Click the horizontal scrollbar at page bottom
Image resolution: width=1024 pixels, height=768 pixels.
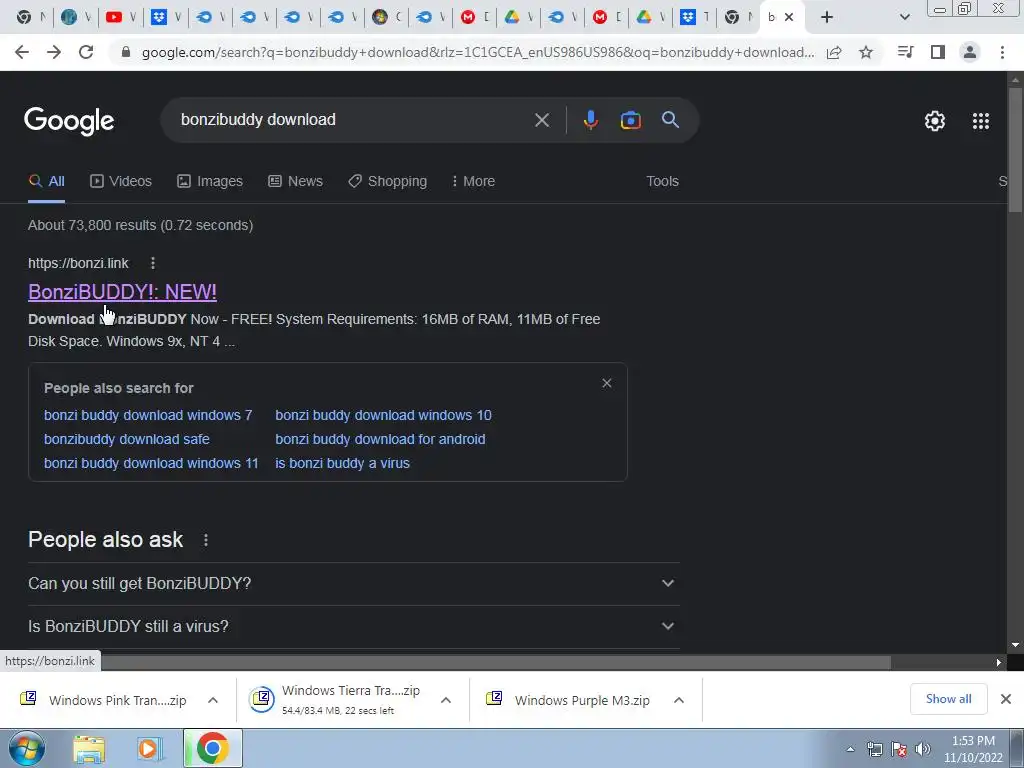coord(496,662)
